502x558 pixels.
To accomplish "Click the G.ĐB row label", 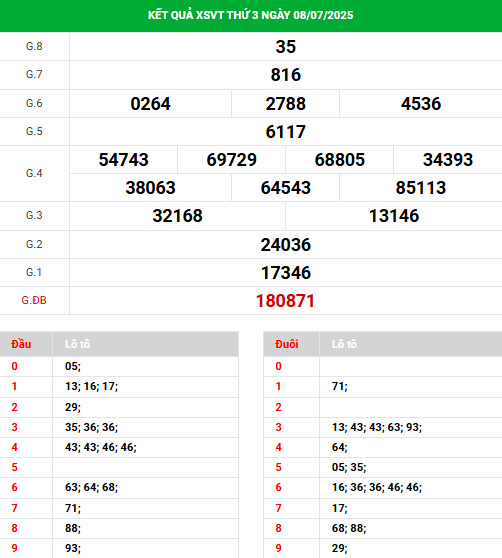I will (34, 300).
